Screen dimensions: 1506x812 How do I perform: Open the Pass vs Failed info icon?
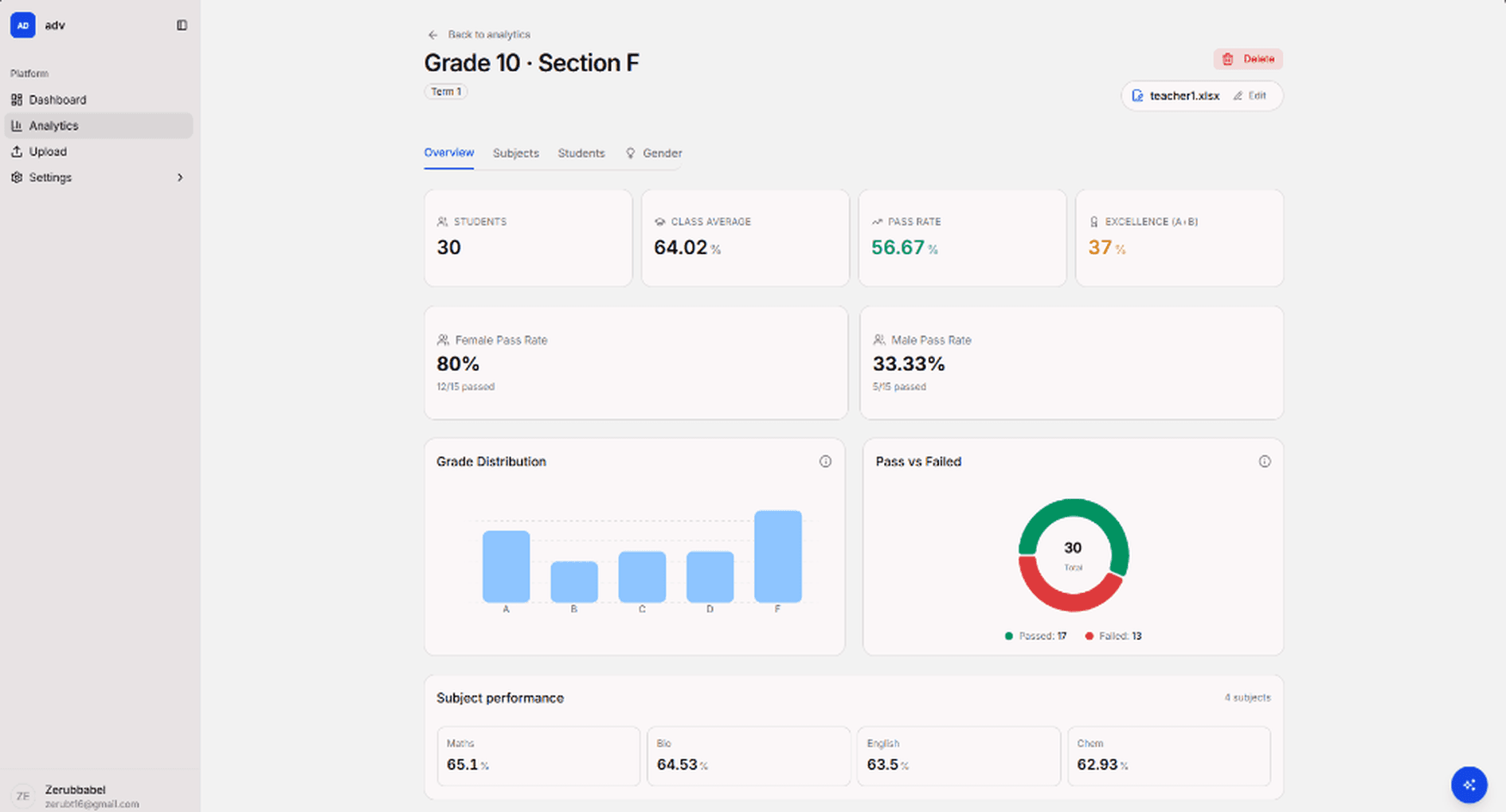(x=1265, y=462)
